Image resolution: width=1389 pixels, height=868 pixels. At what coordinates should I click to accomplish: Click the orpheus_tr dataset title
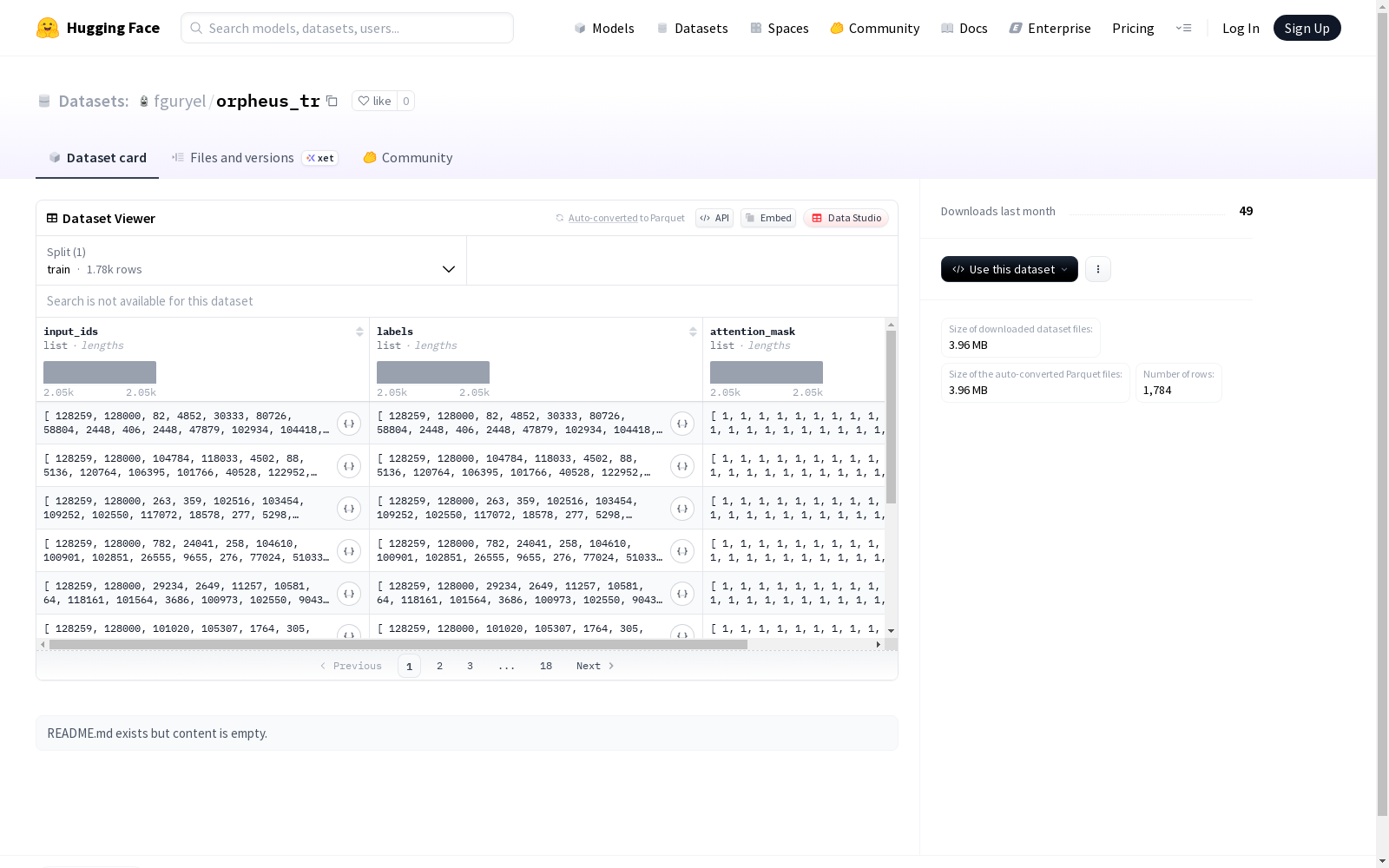click(x=268, y=101)
